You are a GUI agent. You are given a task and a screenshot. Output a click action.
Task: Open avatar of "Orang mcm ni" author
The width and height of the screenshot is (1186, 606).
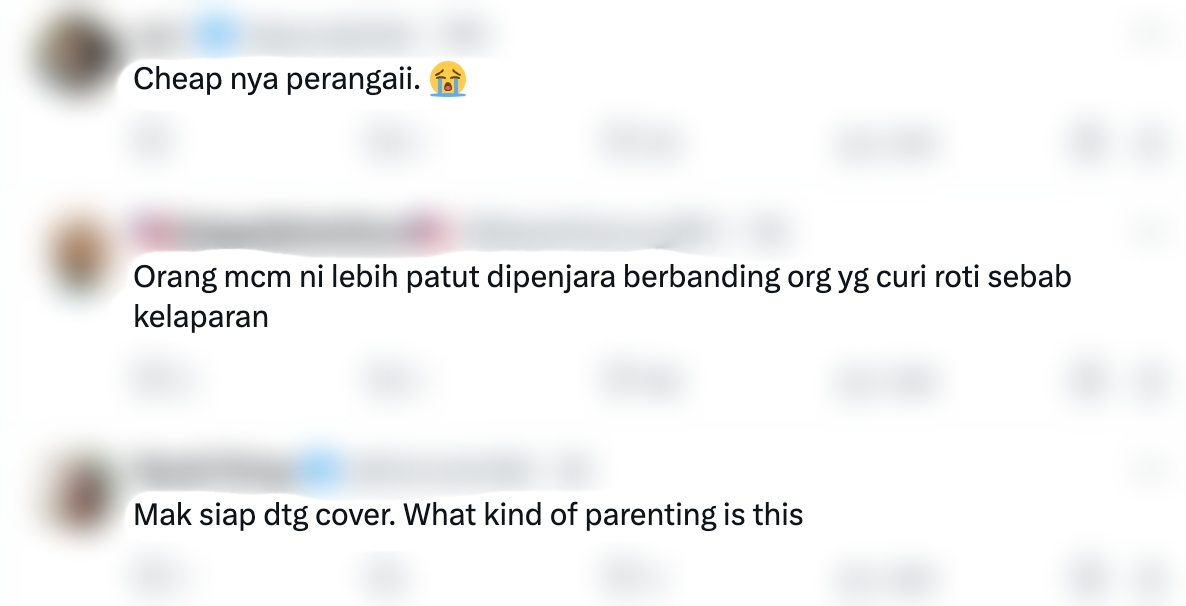pyautogui.click(x=79, y=255)
